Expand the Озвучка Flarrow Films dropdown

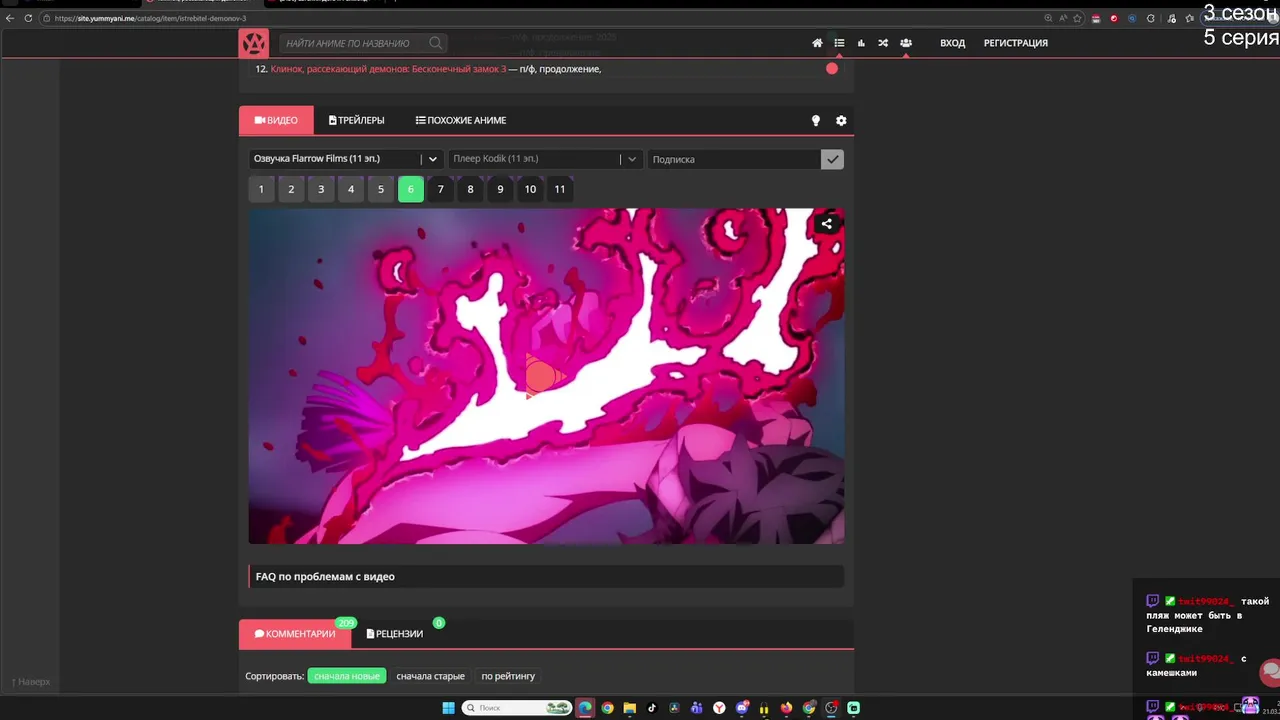click(x=346, y=159)
